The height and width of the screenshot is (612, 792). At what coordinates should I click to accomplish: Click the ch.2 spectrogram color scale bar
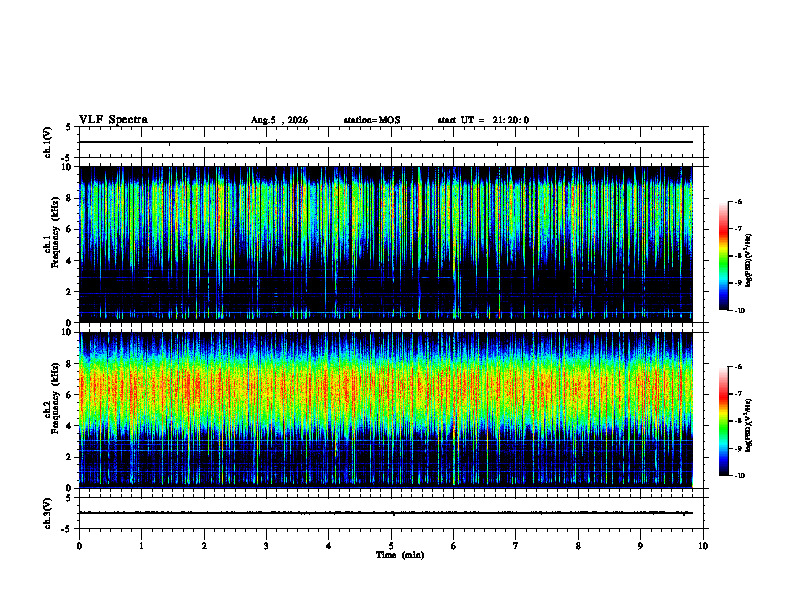tap(723, 421)
